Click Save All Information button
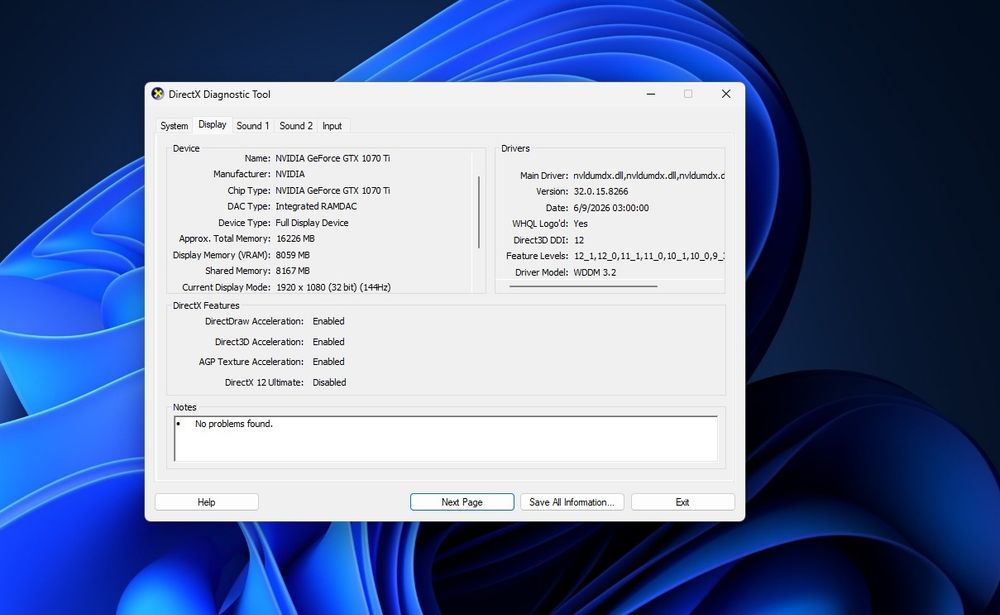The width and height of the screenshot is (1000, 615). pyautogui.click(x=572, y=502)
